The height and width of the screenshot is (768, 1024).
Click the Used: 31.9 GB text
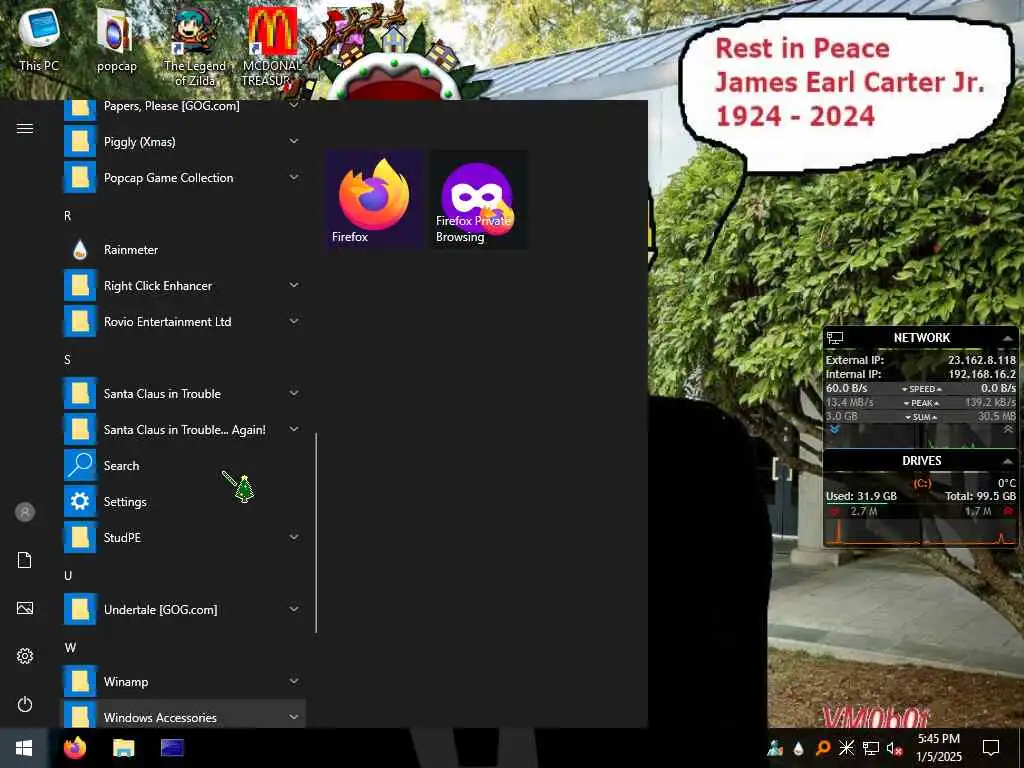pos(861,496)
